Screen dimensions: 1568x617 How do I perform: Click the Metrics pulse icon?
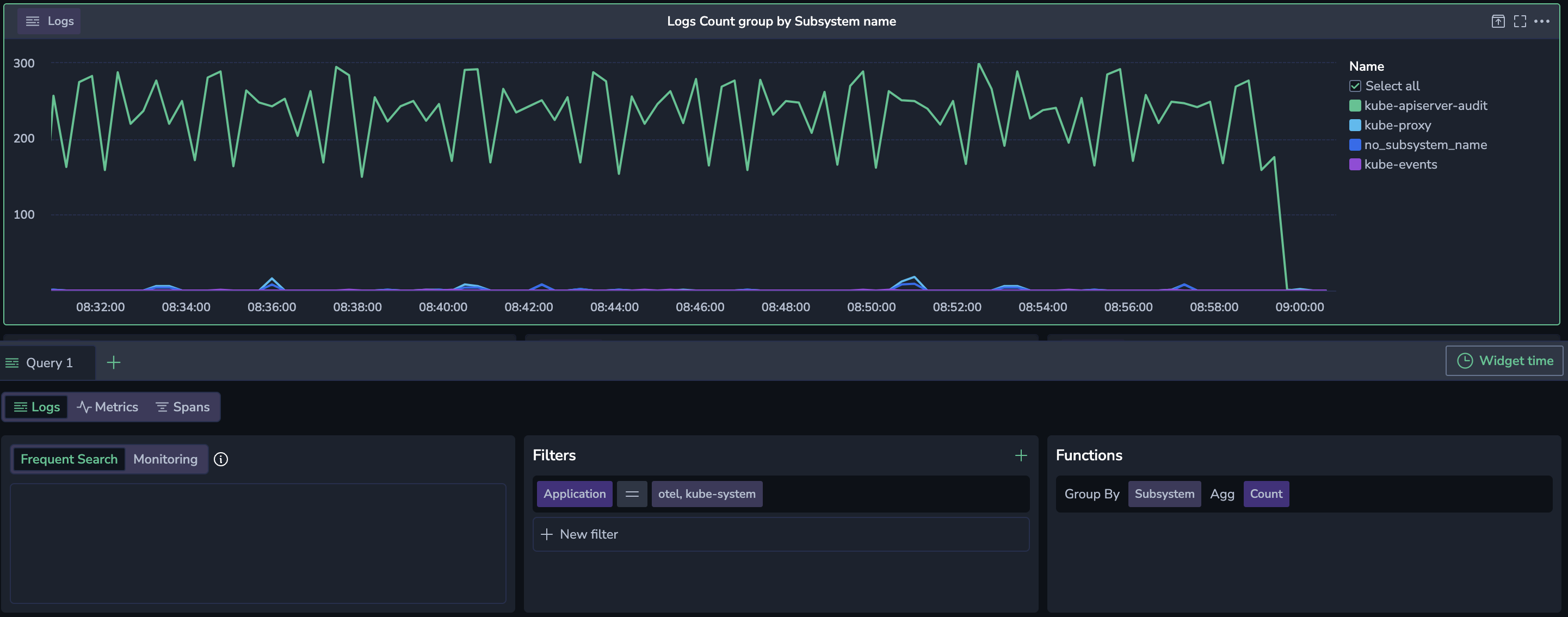tap(84, 407)
